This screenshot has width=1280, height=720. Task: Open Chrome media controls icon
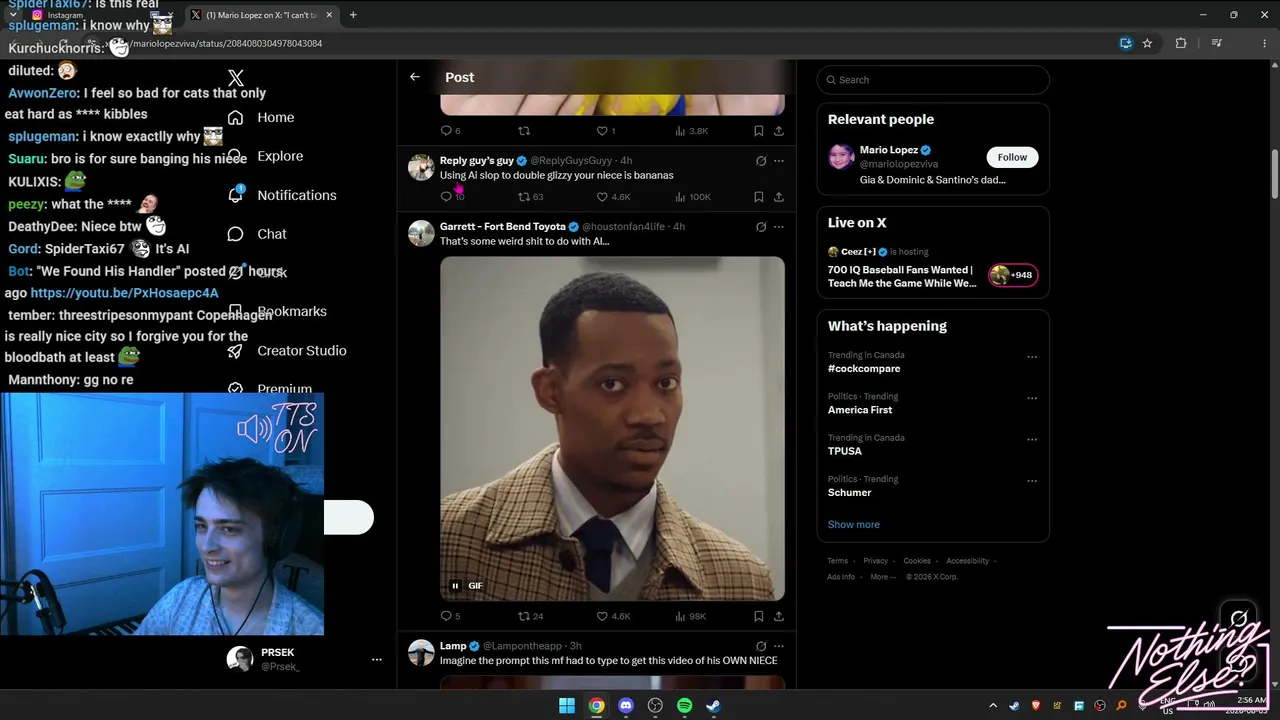point(1216,43)
